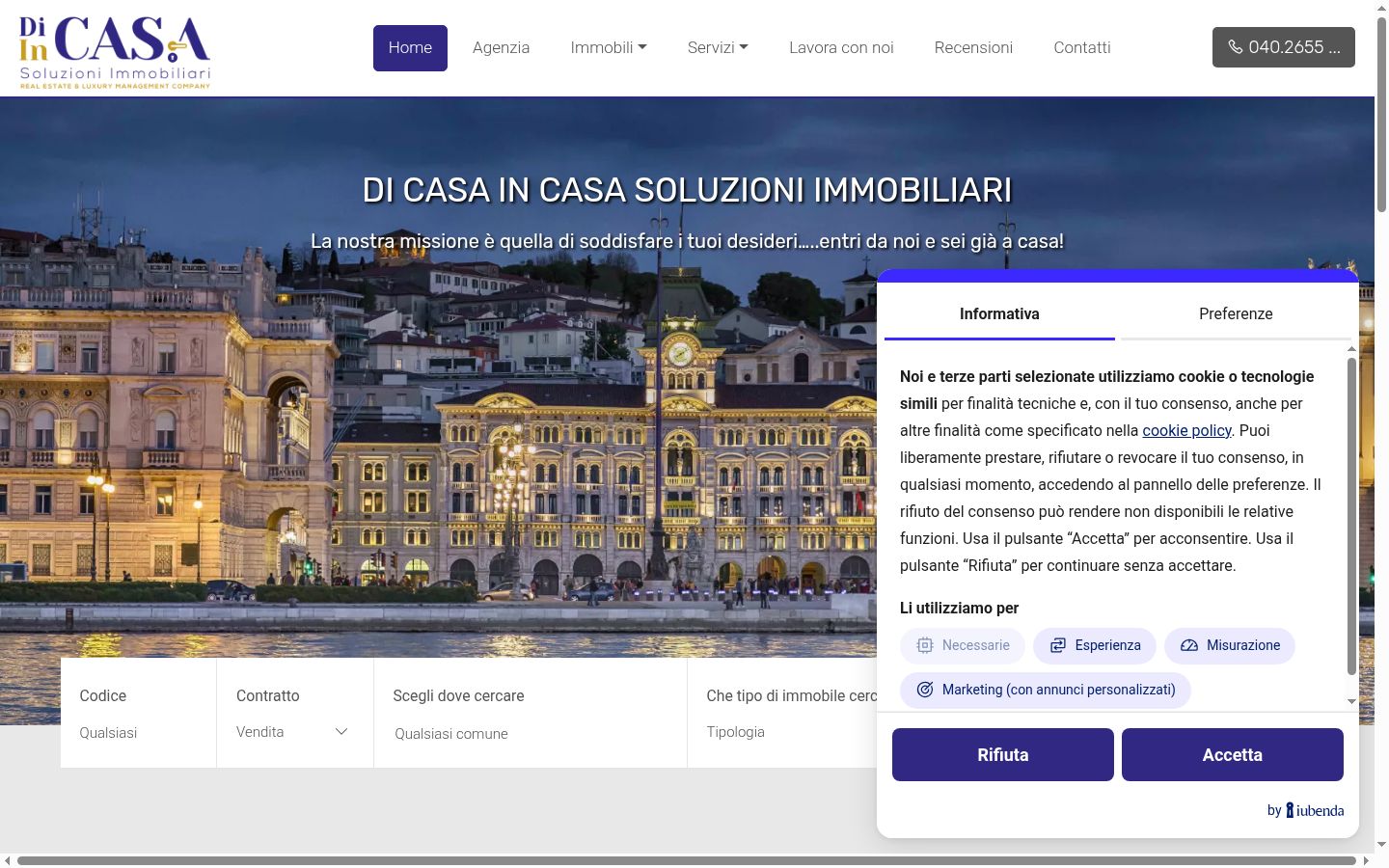Image resolution: width=1389 pixels, height=868 pixels.
Task: Call the 040.2655 phone button
Action: coord(1283,47)
